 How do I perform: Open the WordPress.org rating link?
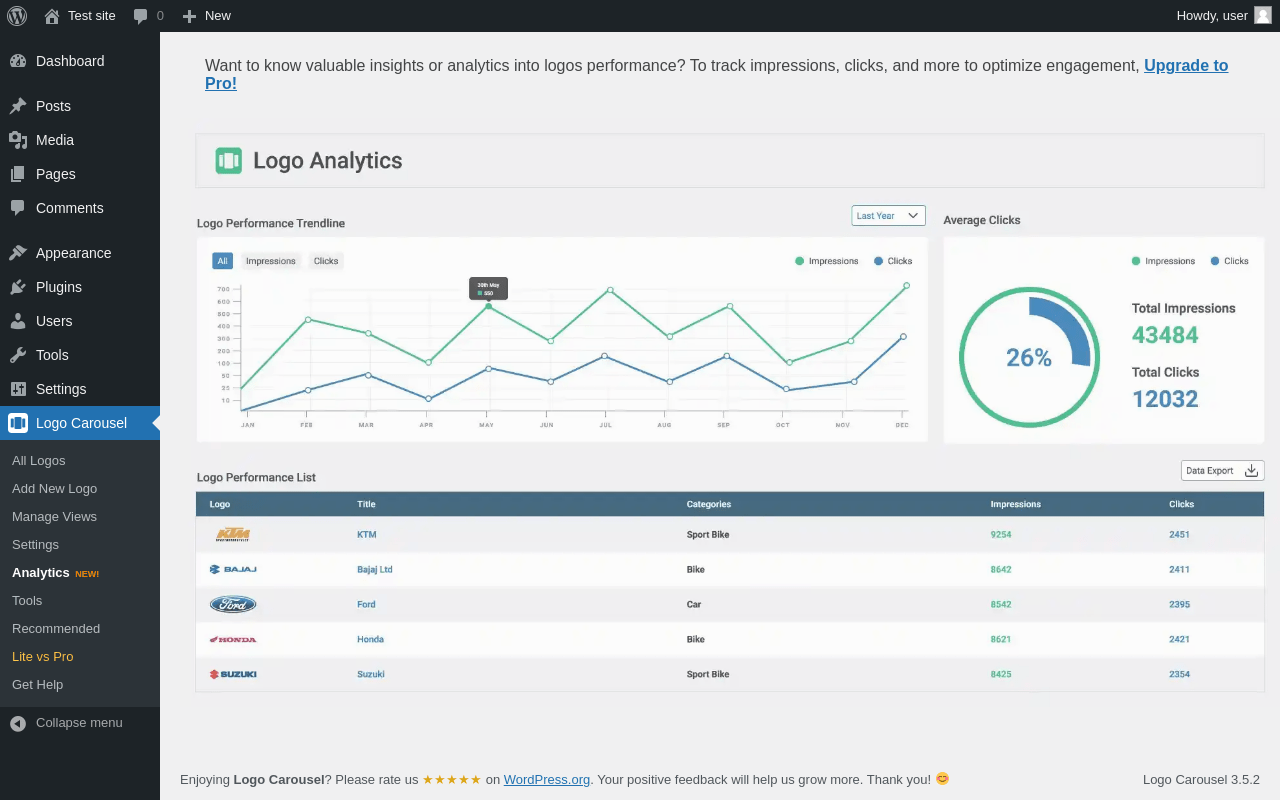tap(547, 779)
